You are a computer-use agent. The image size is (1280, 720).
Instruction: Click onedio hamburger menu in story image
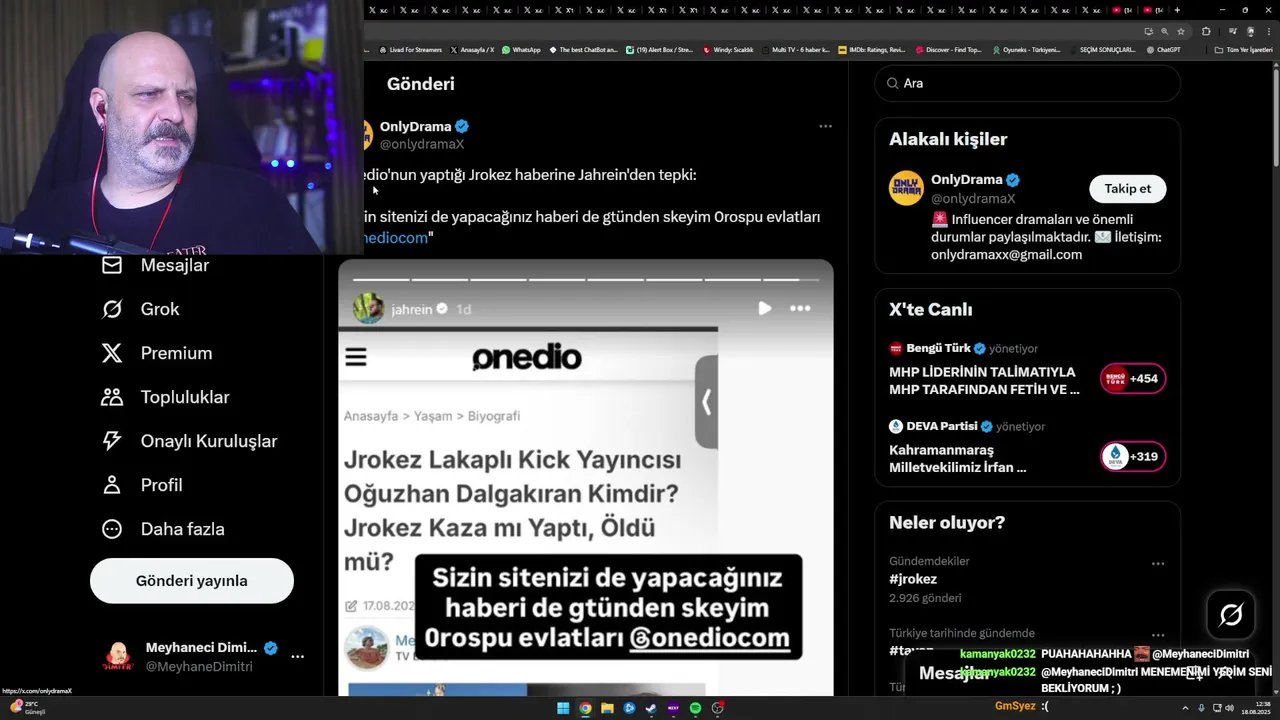[x=356, y=357]
